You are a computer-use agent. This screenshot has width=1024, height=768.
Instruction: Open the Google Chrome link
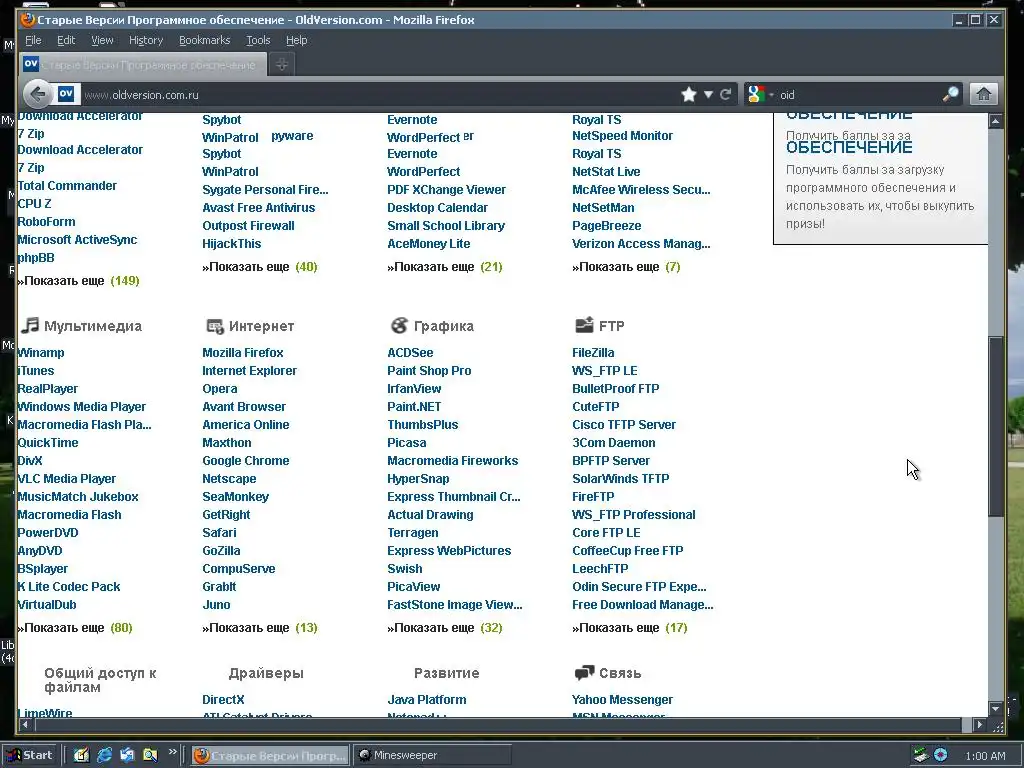pos(246,460)
